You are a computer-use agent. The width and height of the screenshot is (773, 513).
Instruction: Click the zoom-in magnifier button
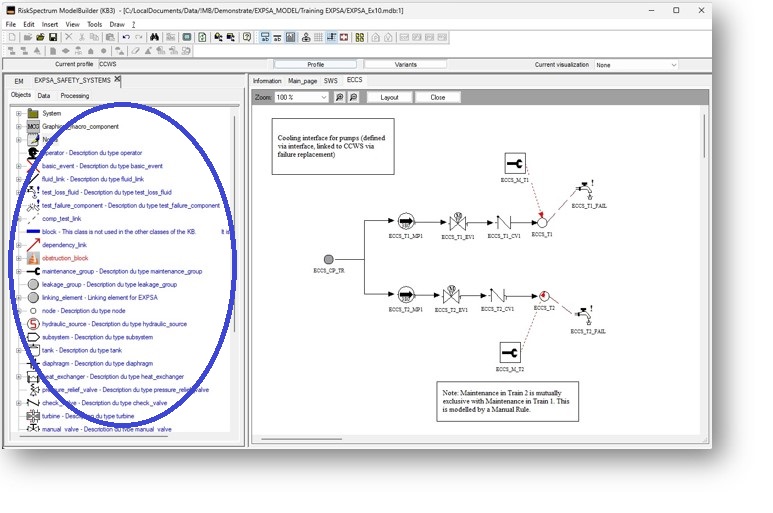tap(340, 98)
